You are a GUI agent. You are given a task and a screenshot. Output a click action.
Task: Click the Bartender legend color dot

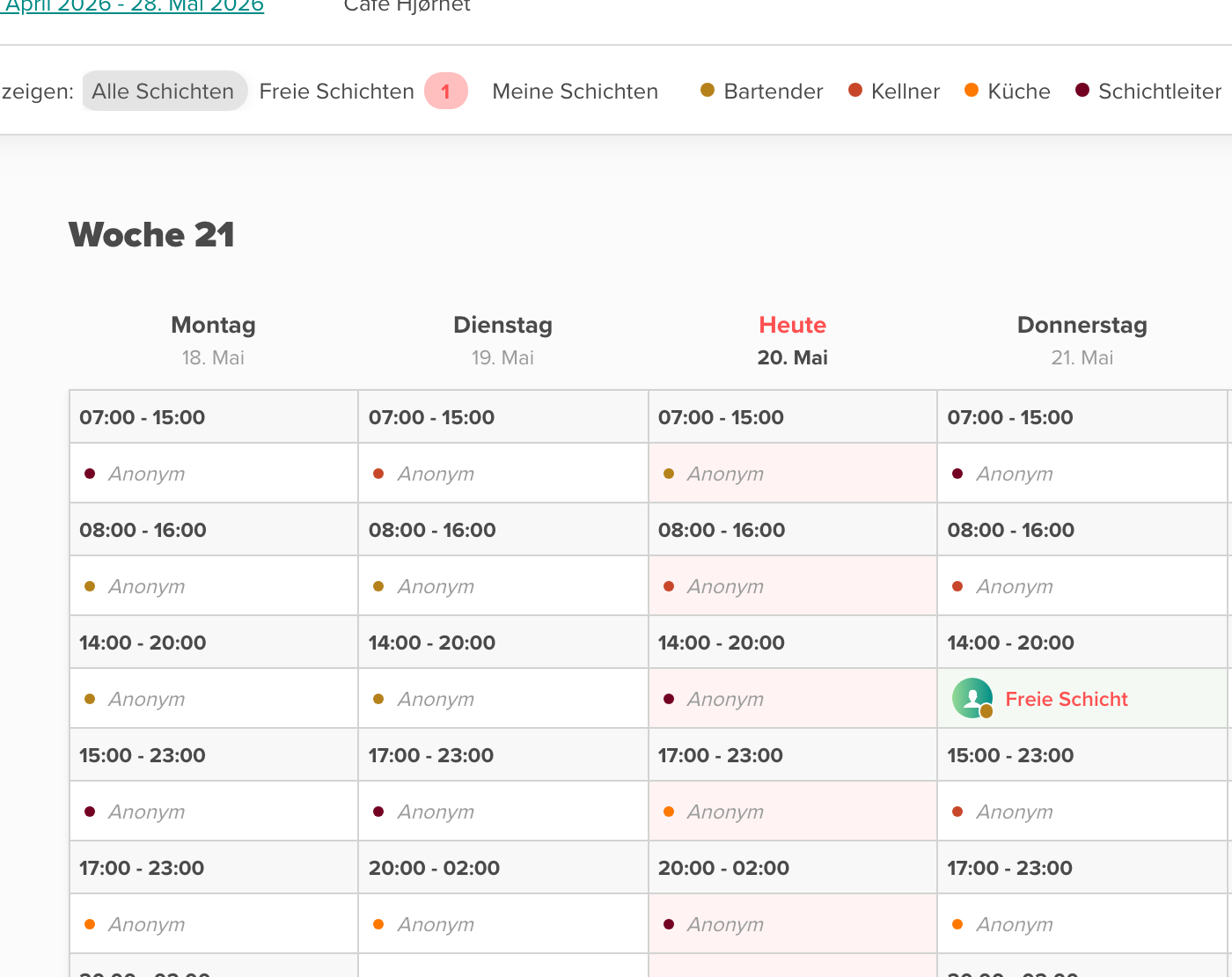[707, 91]
